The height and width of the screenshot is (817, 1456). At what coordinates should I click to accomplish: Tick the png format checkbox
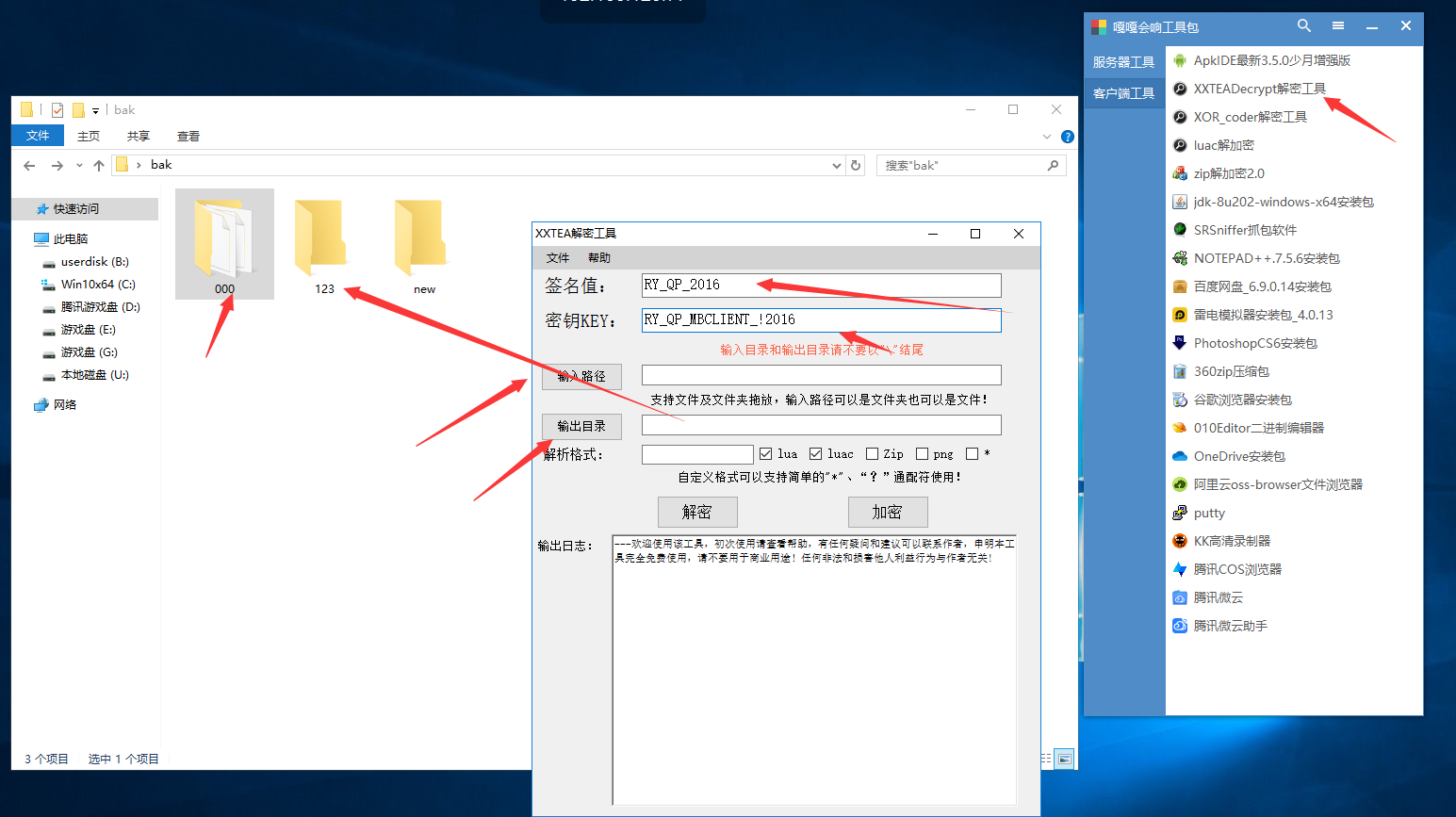pos(923,454)
